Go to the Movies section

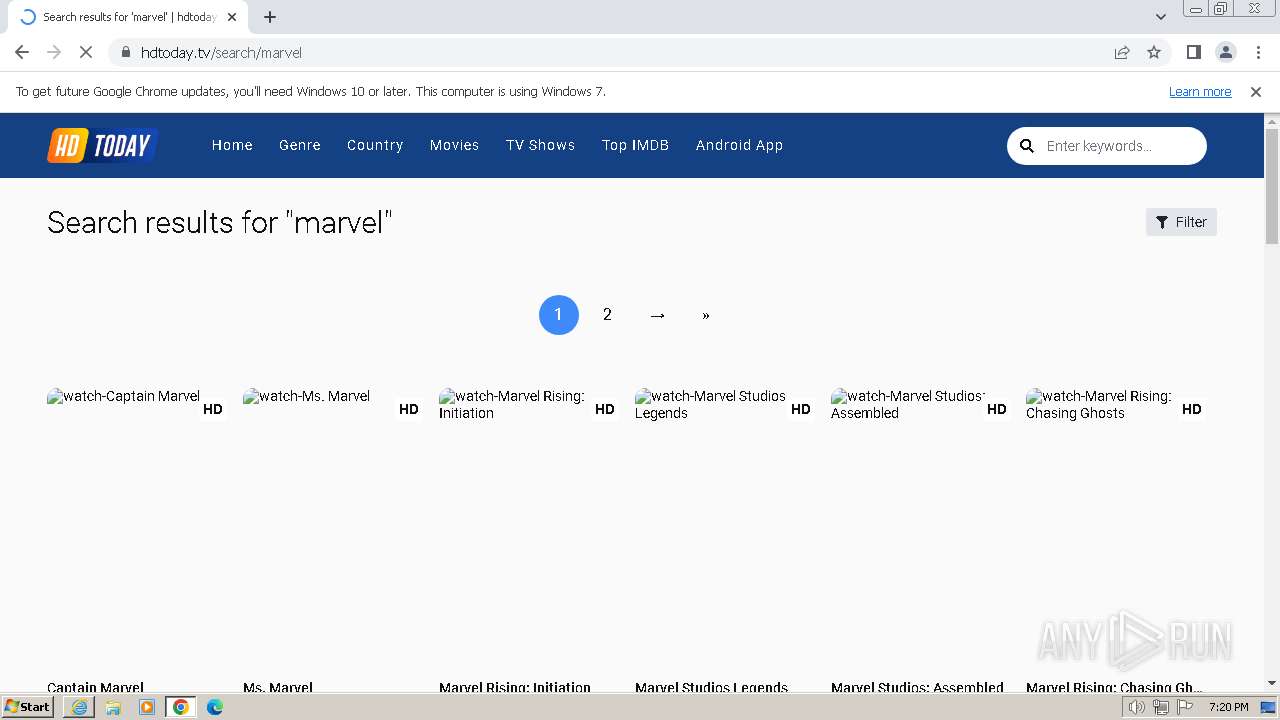(x=455, y=145)
